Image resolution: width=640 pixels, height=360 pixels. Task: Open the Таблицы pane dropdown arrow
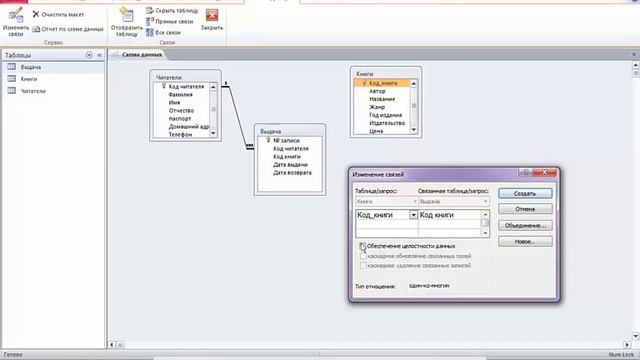click(x=89, y=55)
